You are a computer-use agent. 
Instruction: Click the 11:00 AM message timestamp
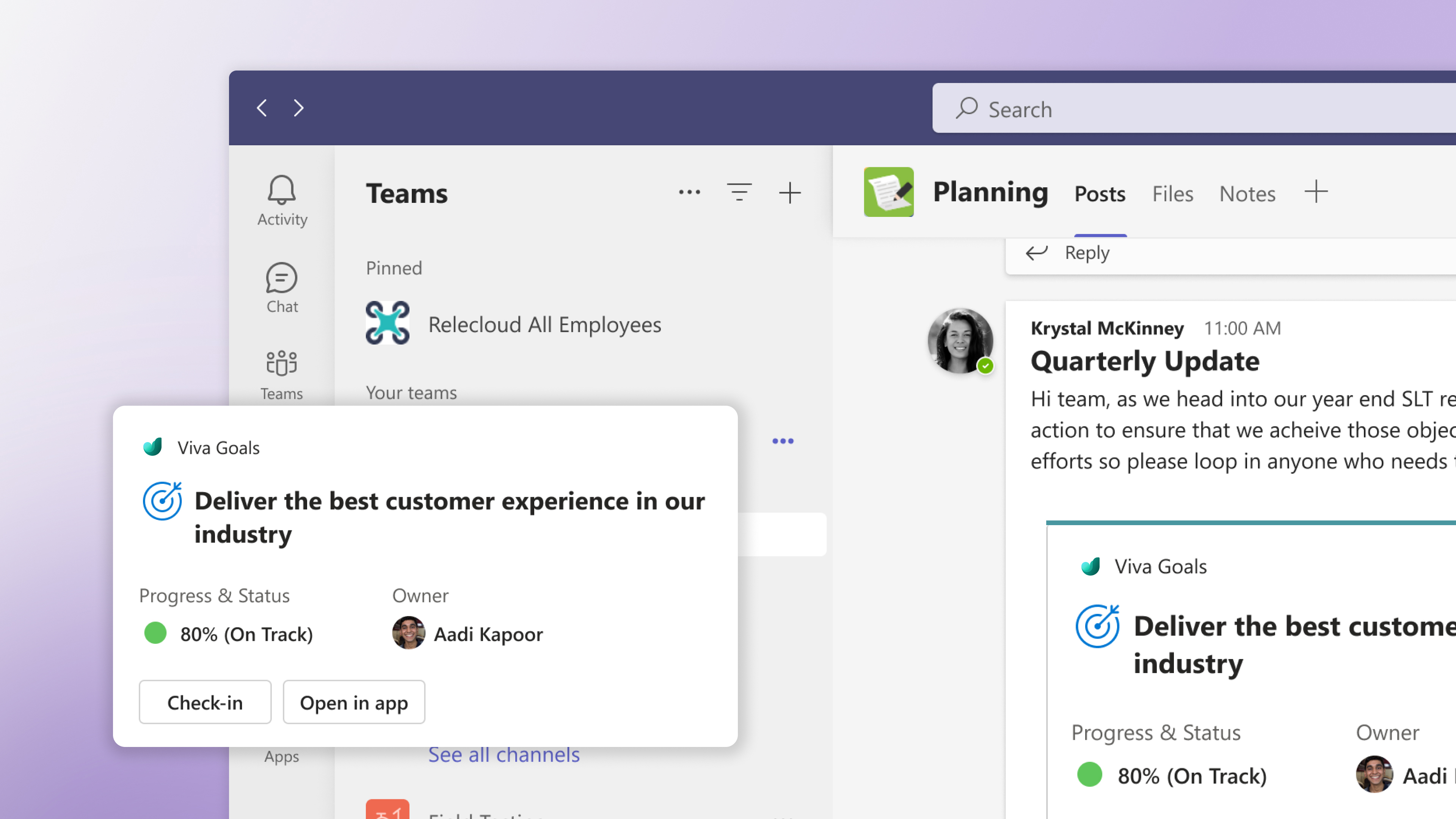pos(1243,328)
